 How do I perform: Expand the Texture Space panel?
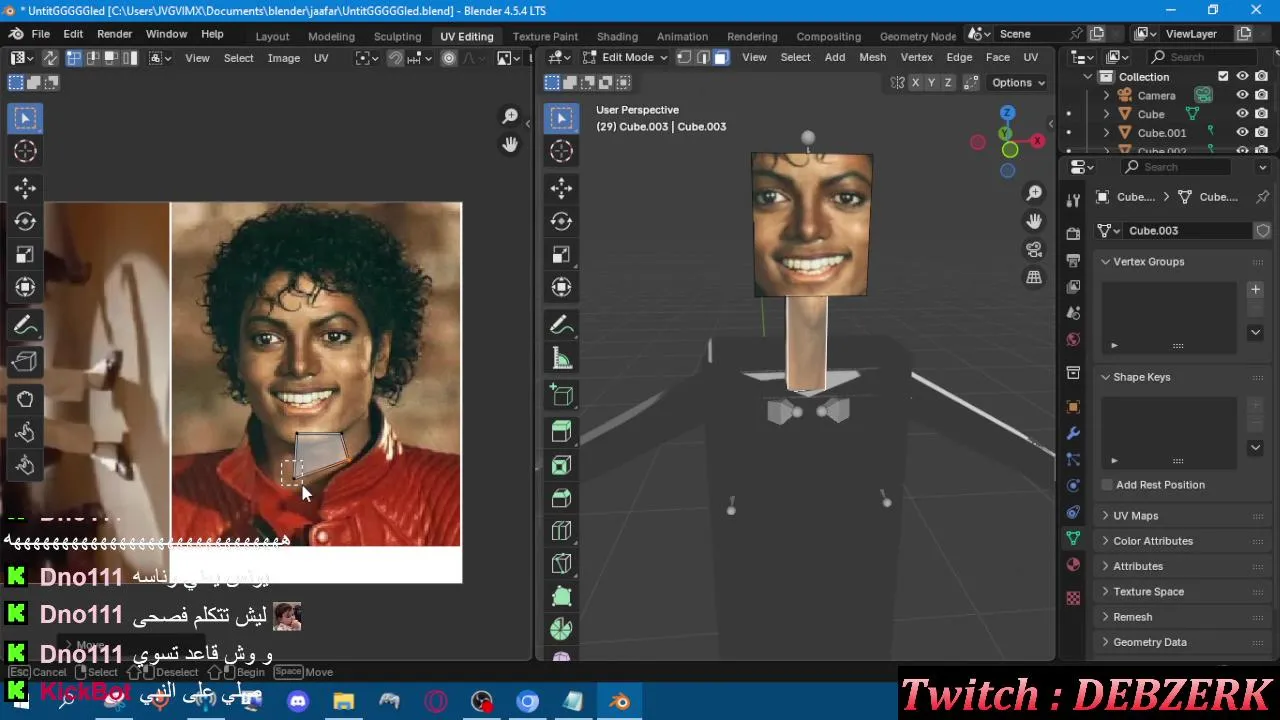tap(1106, 592)
